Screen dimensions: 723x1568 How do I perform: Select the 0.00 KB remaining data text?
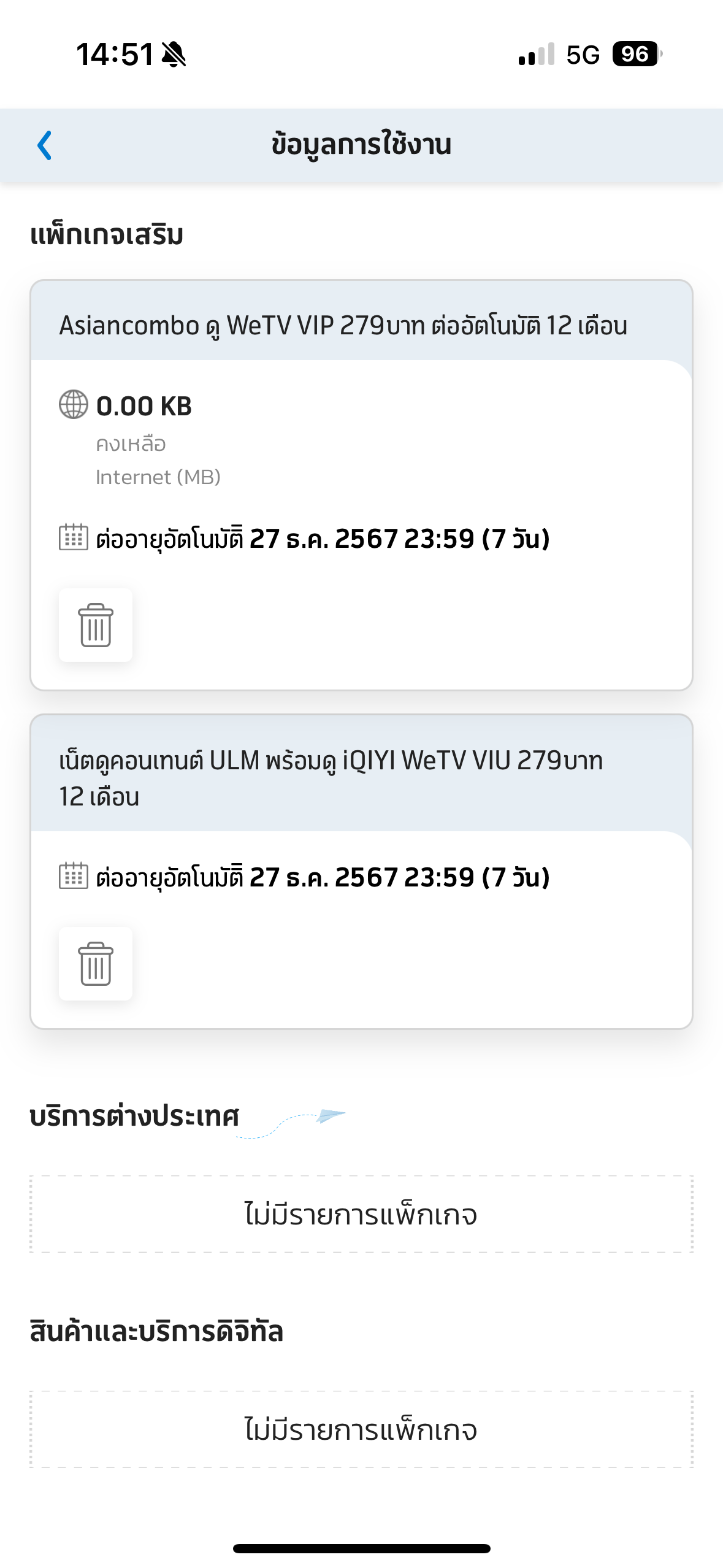144,406
